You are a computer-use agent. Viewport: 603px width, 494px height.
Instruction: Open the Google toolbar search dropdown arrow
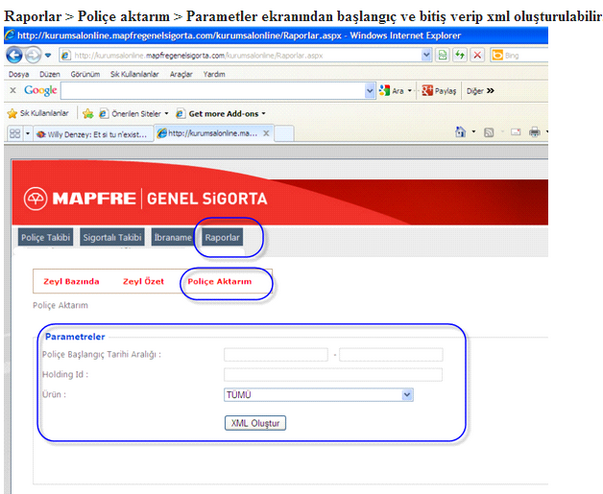370,91
